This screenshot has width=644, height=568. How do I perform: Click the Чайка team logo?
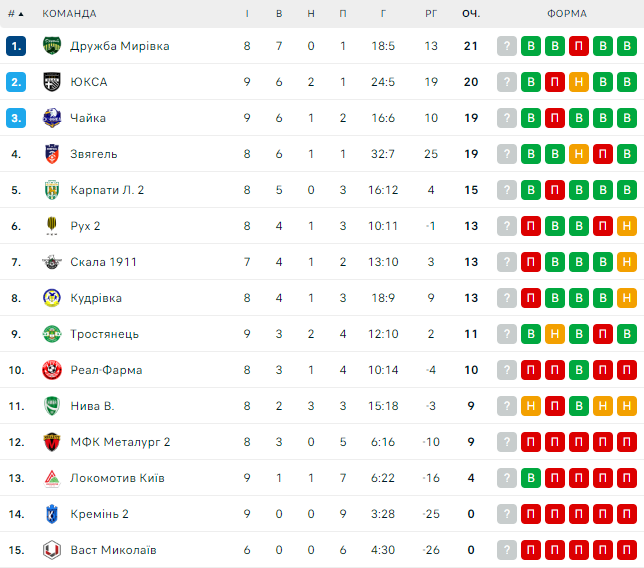pos(52,118)
